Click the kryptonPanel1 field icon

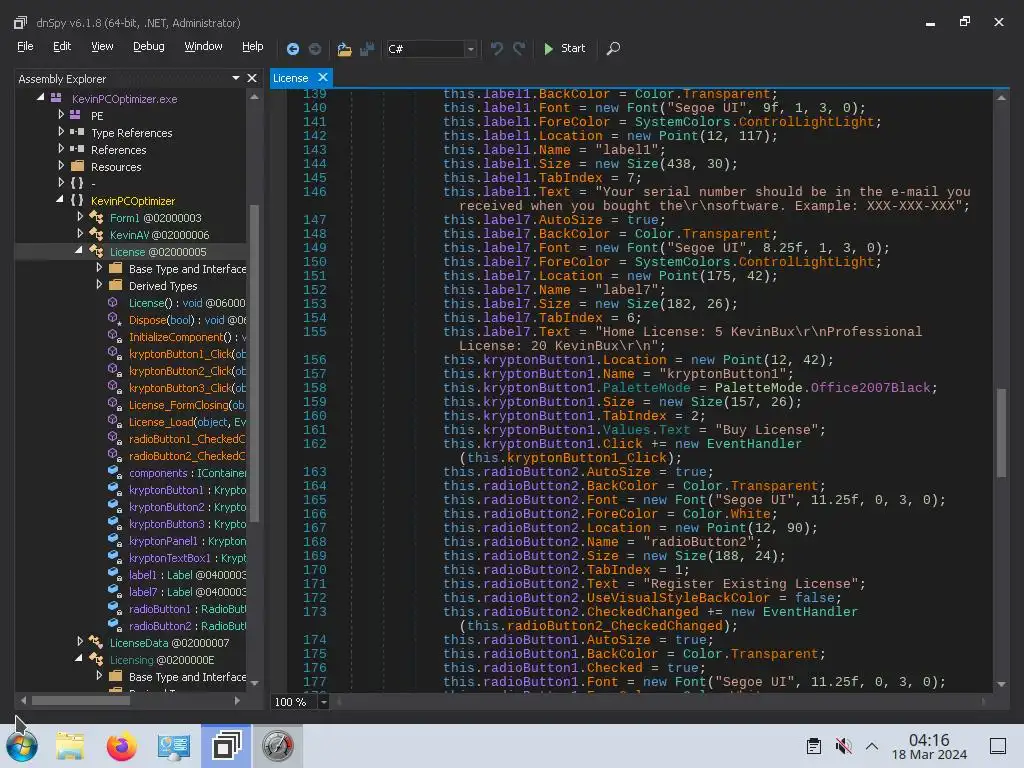coord(114,540)
